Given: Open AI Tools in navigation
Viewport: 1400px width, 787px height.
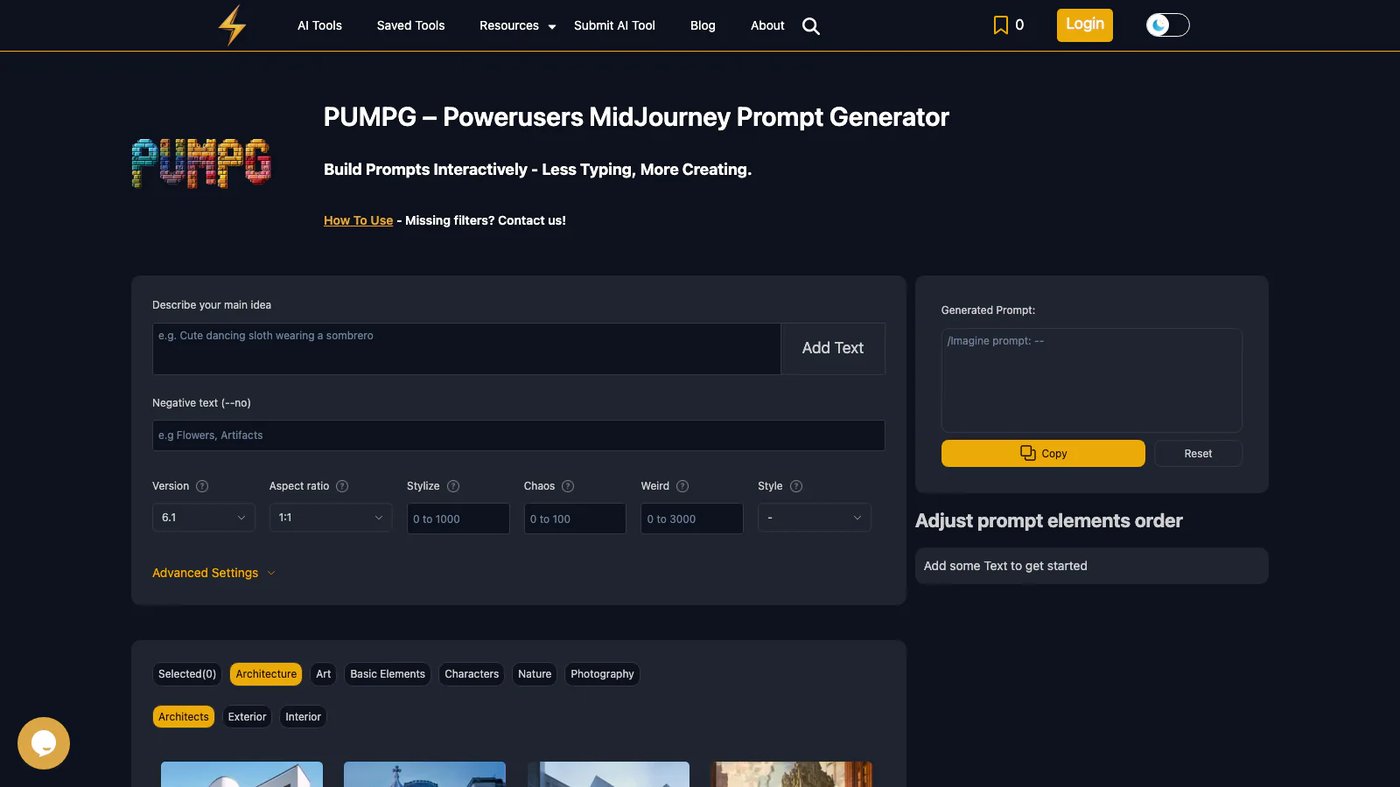Looking at the screenshot, I should [320, 26].
